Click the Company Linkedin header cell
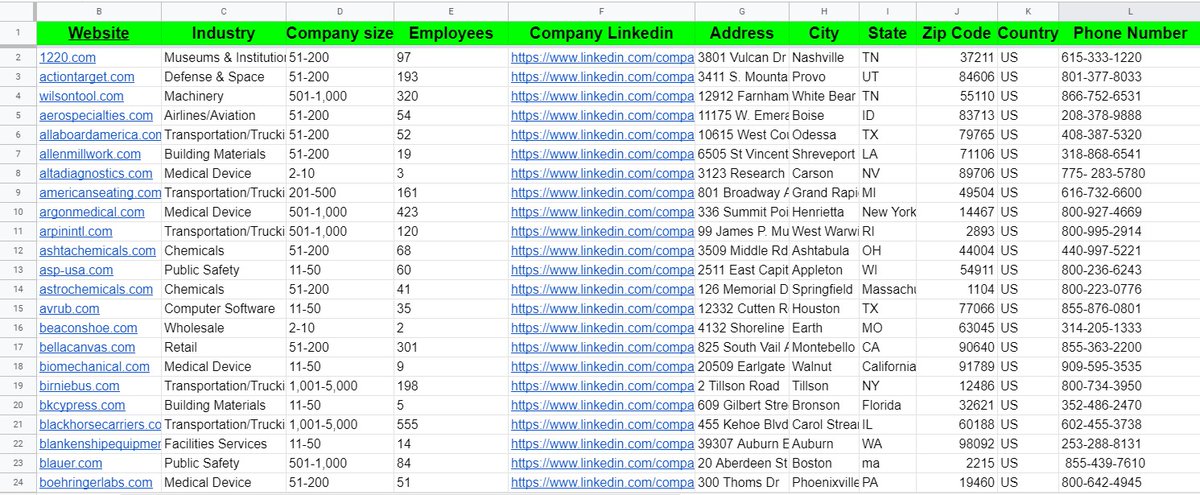The height and width of the screenshot is (495, 1200). tap(601, 33)
